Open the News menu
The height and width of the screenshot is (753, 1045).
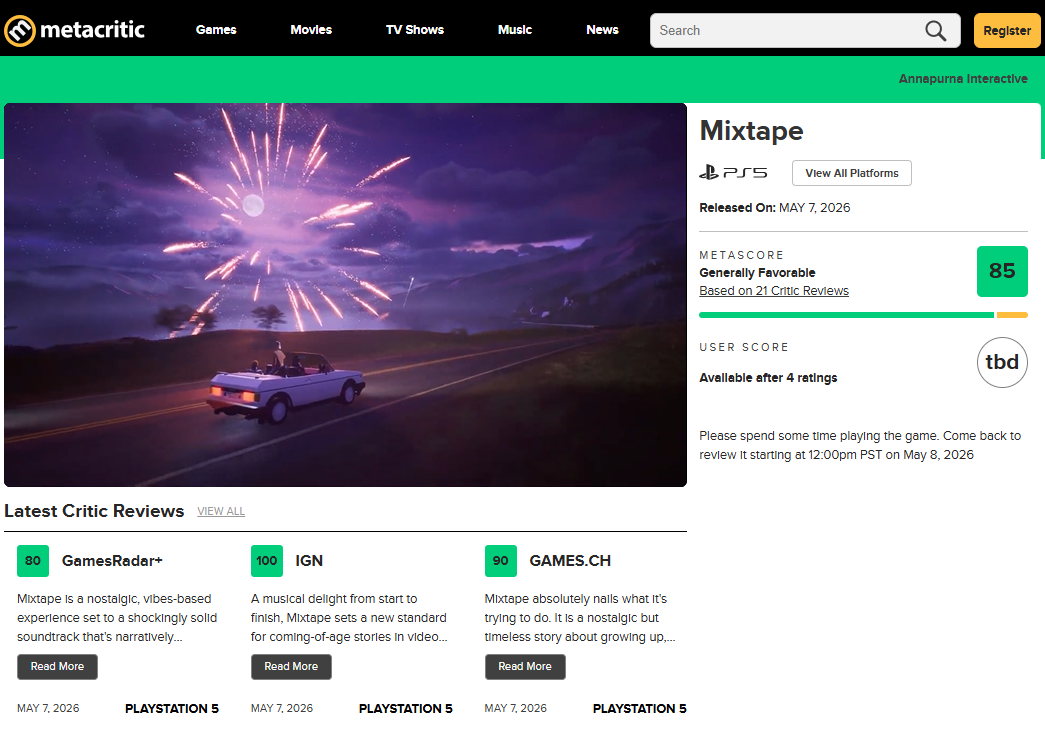coord(602,30)
